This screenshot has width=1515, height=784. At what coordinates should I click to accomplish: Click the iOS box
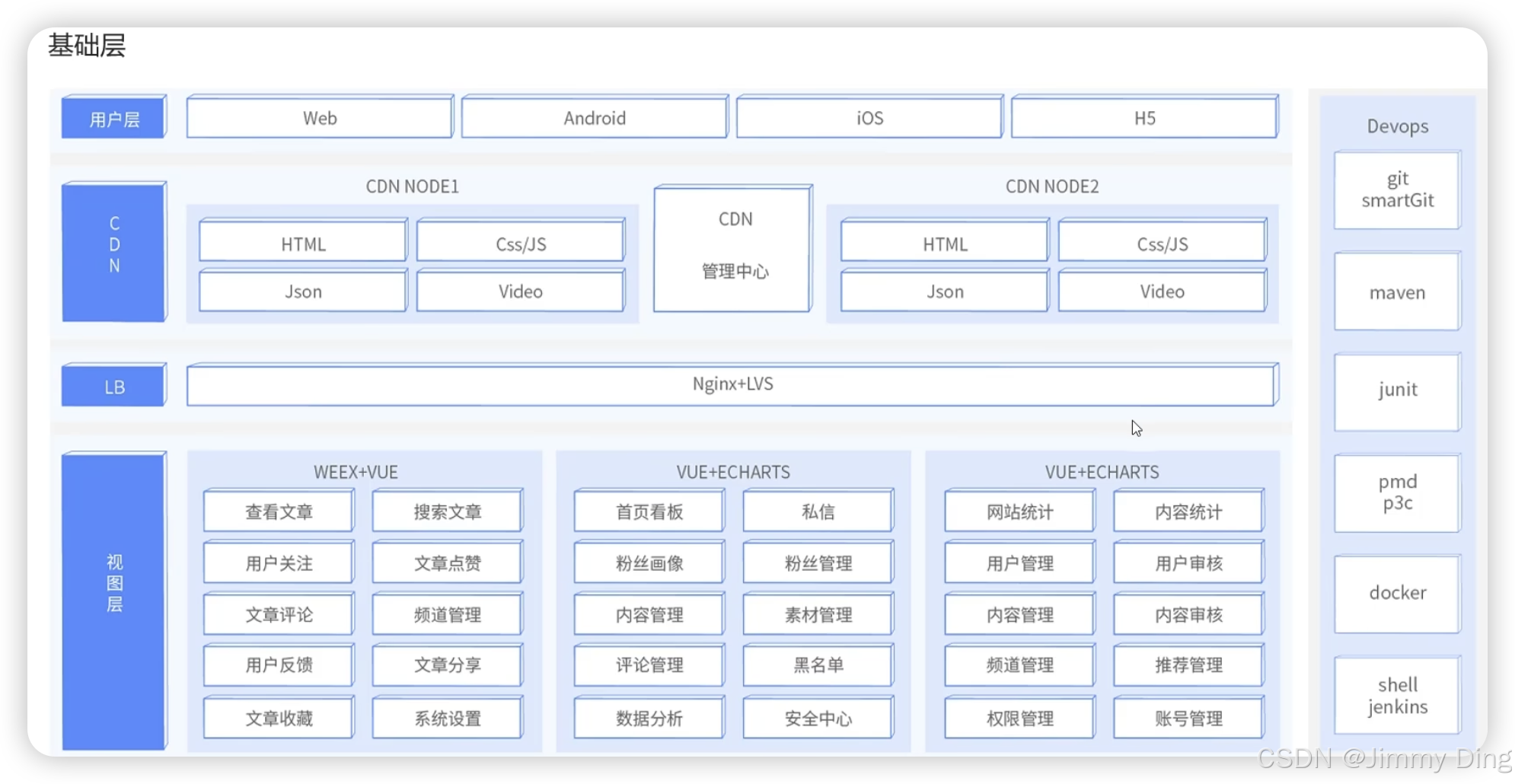click(869, 117)
